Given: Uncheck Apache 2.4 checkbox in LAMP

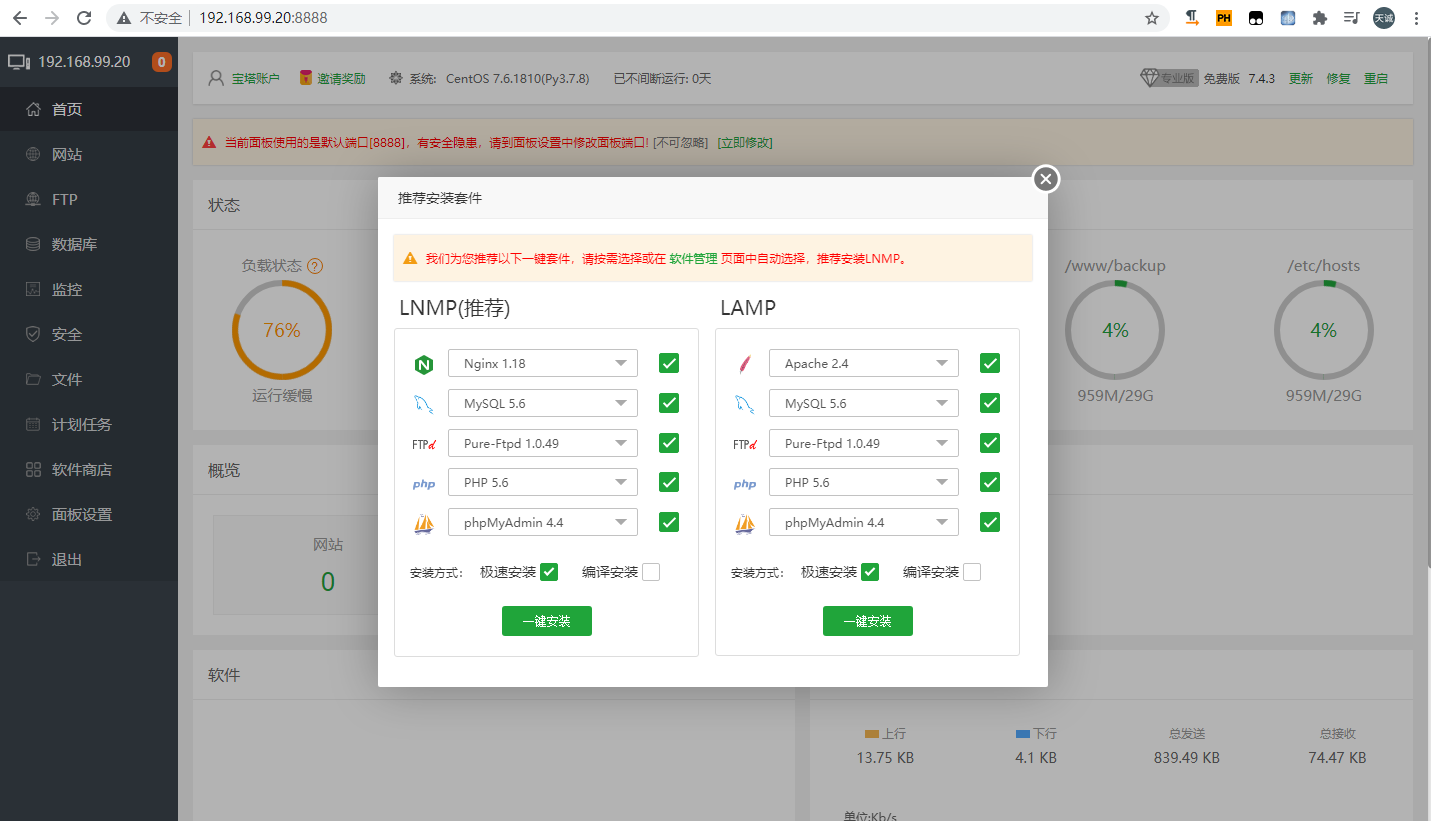Looking at the screenshot, I should click(x=990, y=363).
